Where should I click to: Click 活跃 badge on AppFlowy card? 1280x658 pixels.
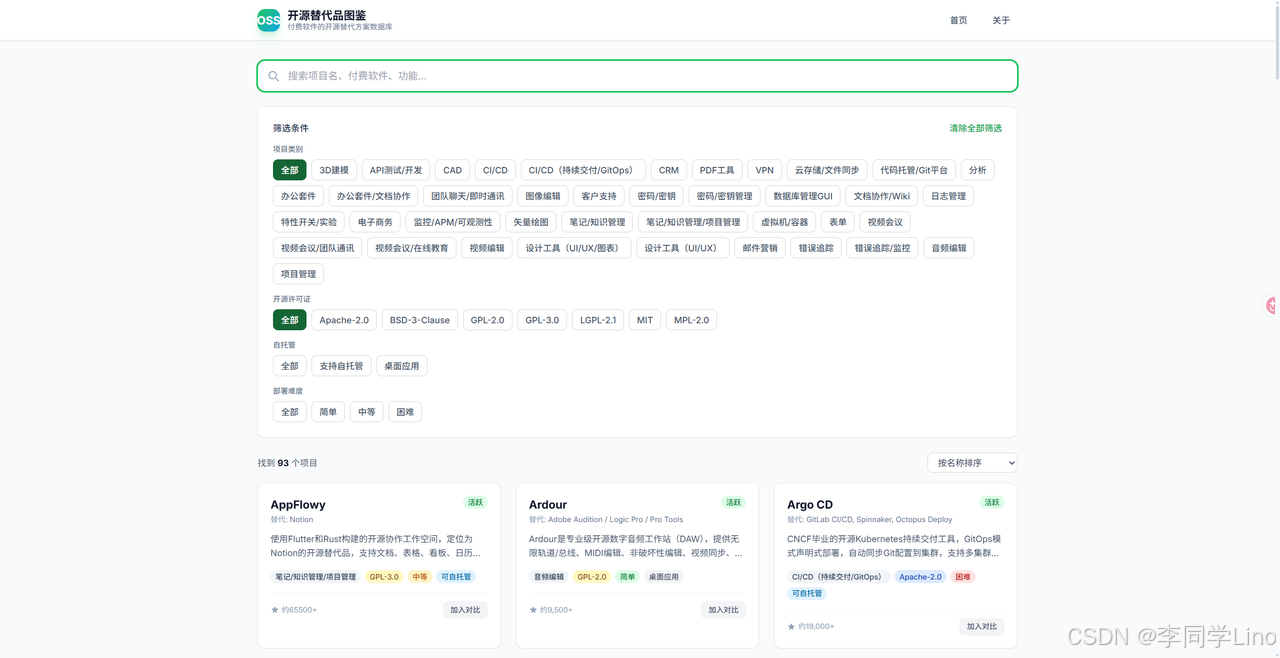(x=475, y=503)
